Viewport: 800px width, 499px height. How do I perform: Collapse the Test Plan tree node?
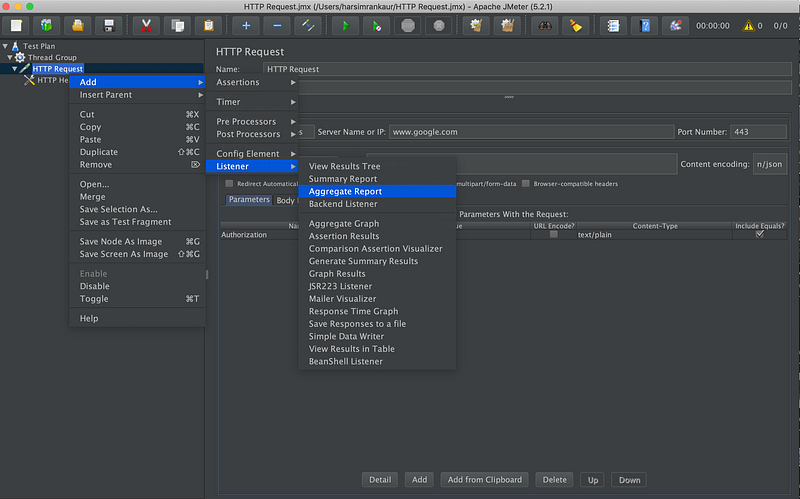[6, 46]
